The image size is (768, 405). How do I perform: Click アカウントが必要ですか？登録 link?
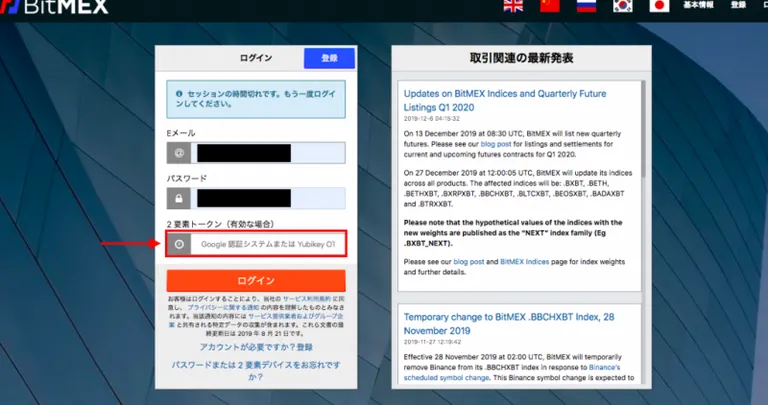(256, 347)
